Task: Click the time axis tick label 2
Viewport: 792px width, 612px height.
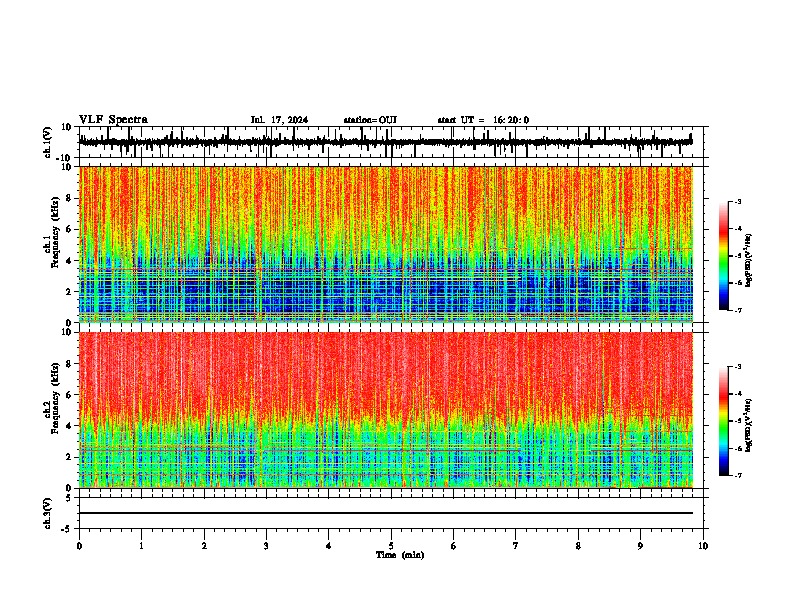Action: (x=204, y=546)
